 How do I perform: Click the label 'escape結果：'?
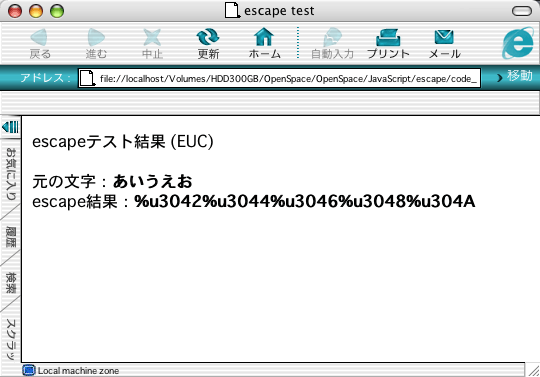click(81, 201)
